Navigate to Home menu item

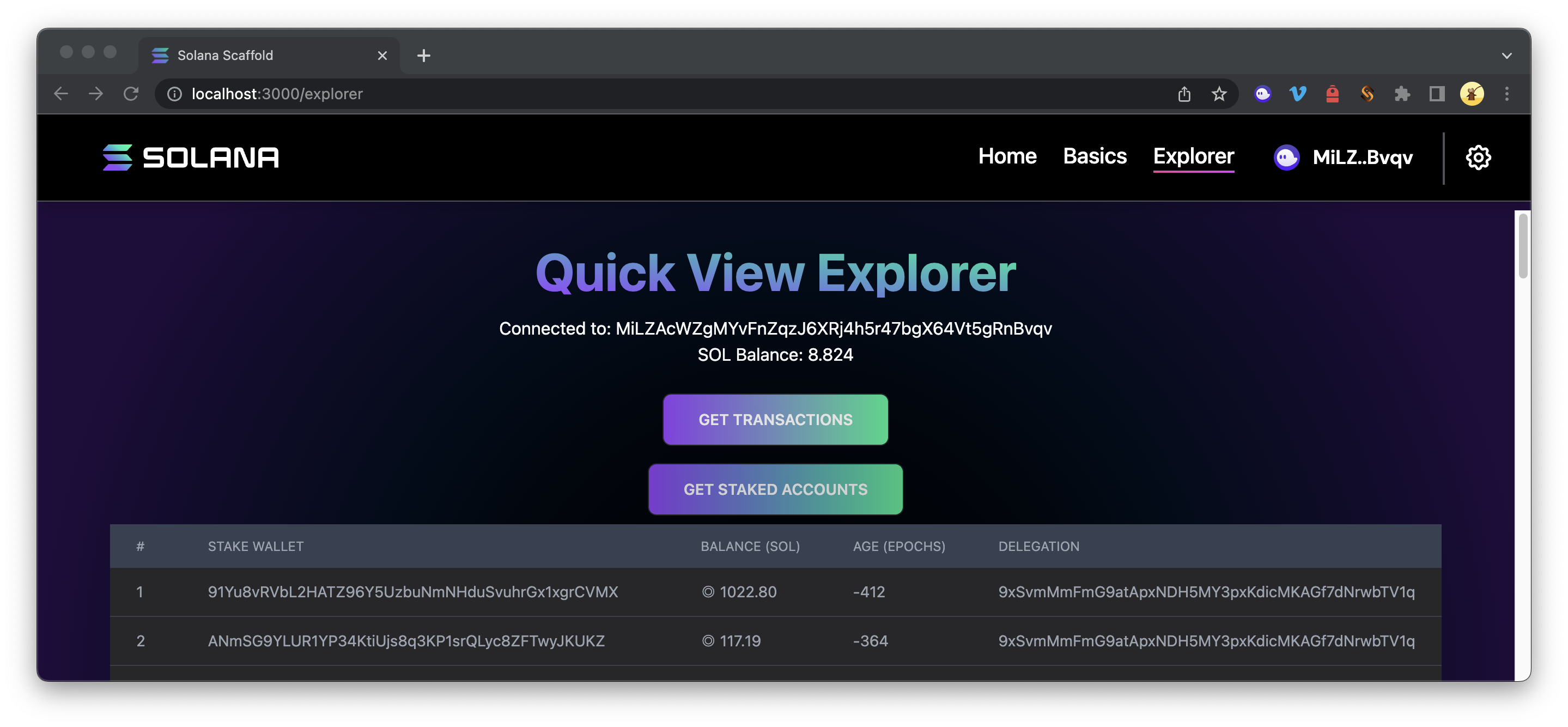coord(1007,157)
